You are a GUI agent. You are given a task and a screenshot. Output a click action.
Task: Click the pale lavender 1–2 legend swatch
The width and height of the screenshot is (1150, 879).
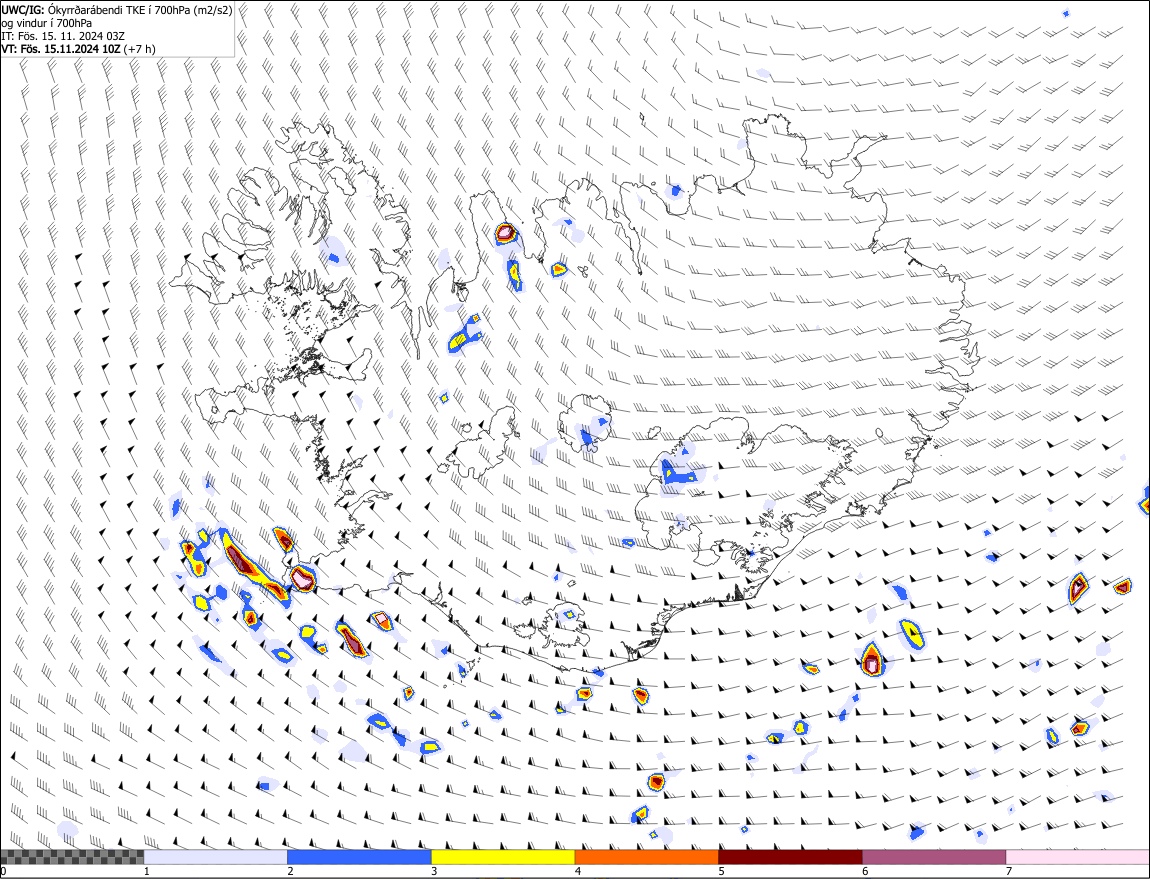pos(216,857)
